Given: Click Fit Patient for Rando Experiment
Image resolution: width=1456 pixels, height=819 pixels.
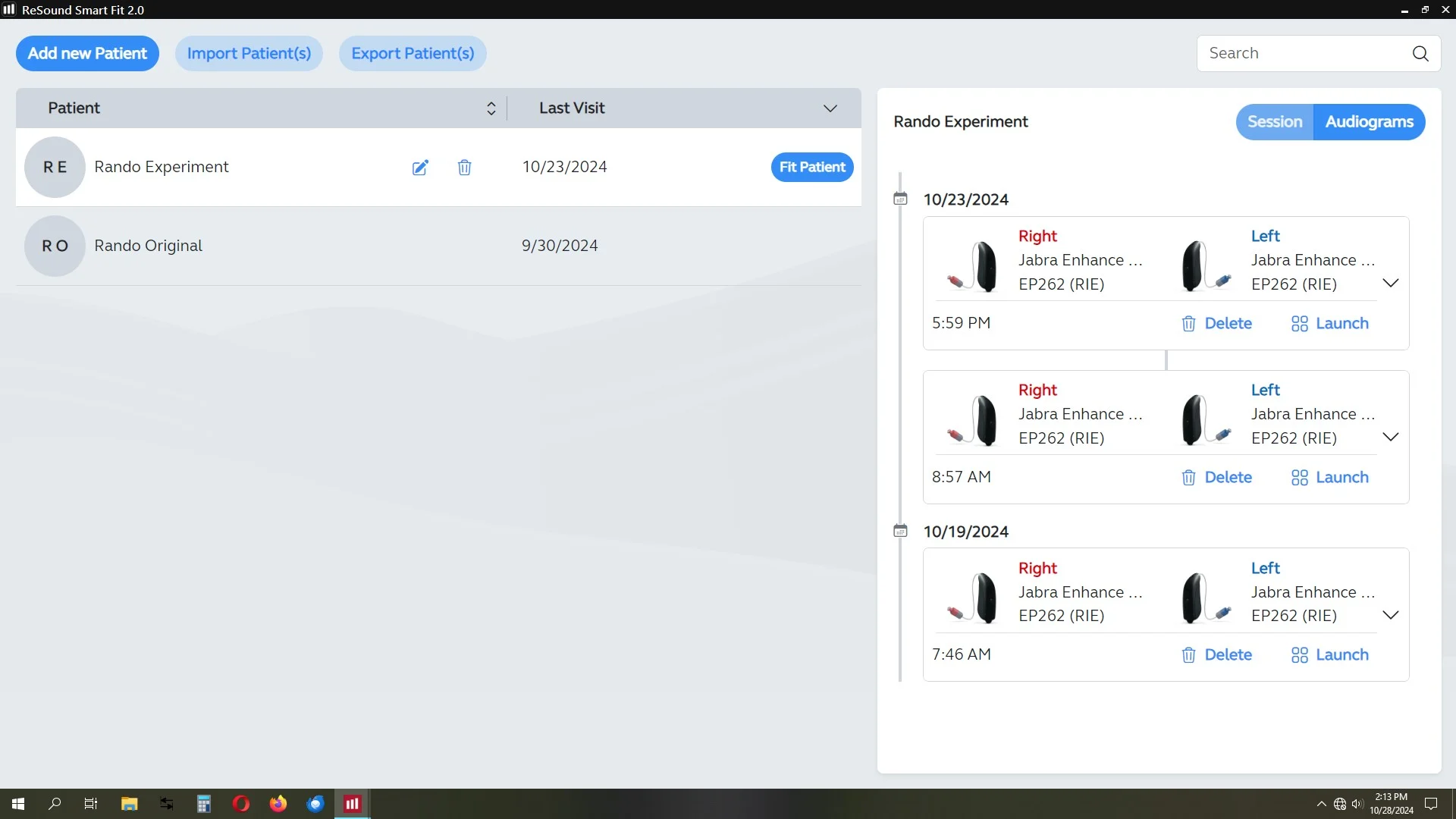Looking at the screenshot, I should (811, 168).
